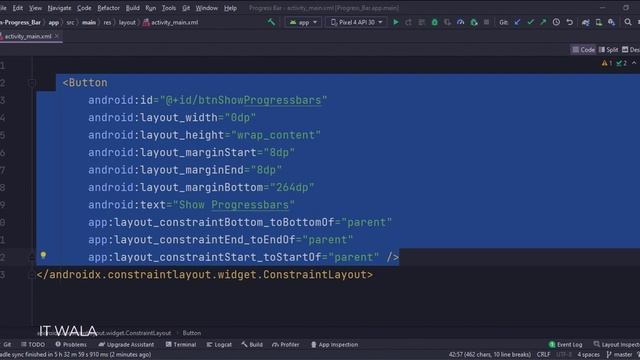Open the Git menu in menu bar
The width and height of the screenshot is (640, 360).
coord(186,8)
